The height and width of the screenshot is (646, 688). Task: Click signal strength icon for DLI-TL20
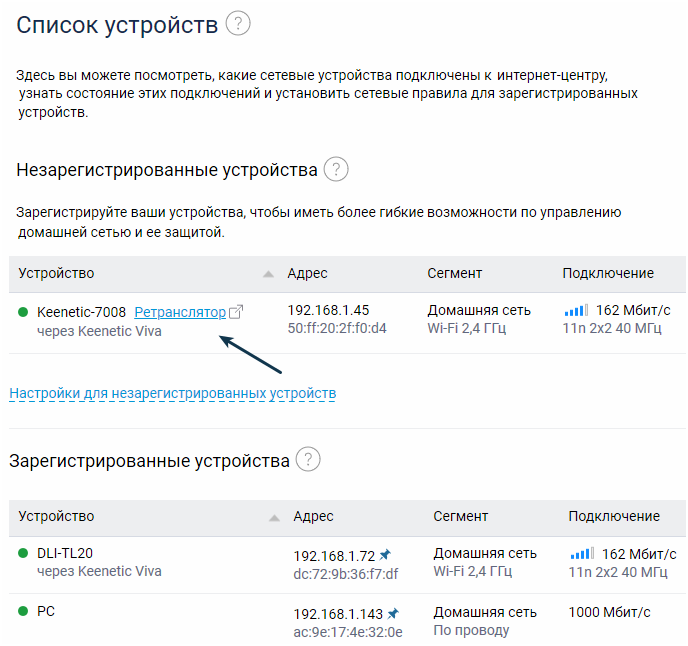click(x=582, y=554)
